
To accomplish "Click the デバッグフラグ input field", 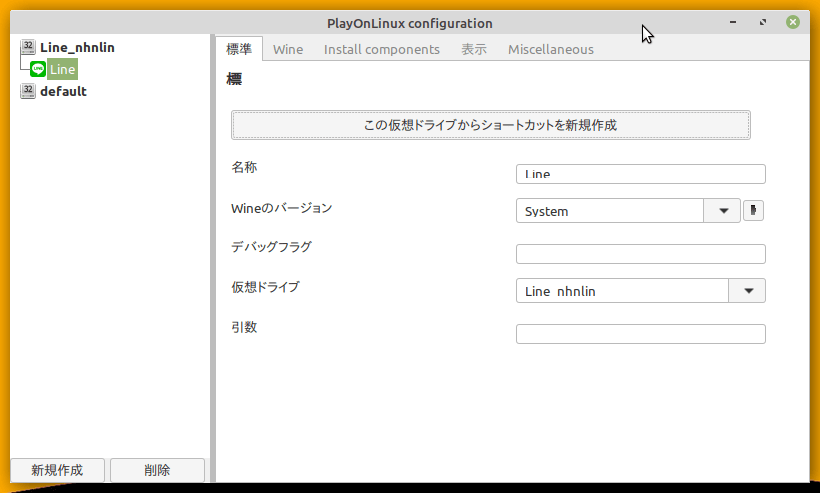I will pos(641,254).
